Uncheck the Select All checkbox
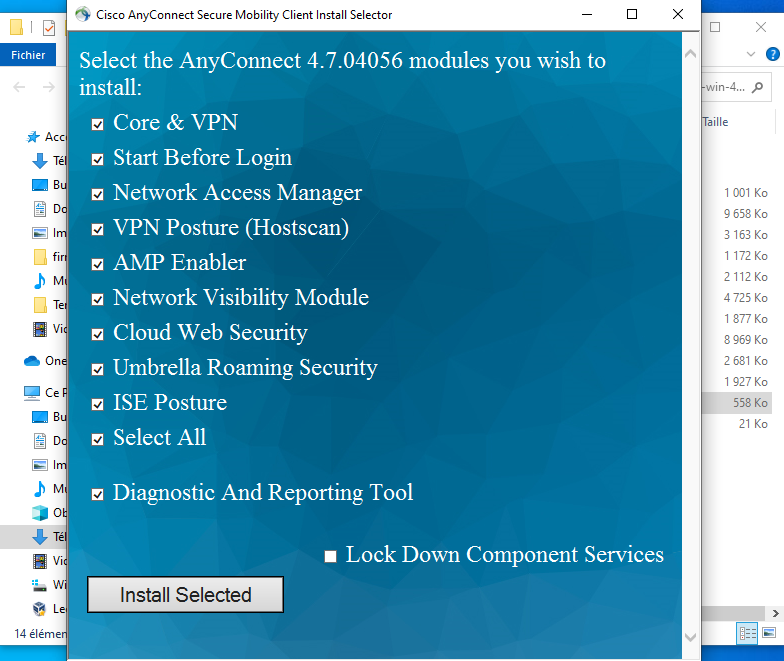Viewport: 784px width, 661px height. point(97,439)
